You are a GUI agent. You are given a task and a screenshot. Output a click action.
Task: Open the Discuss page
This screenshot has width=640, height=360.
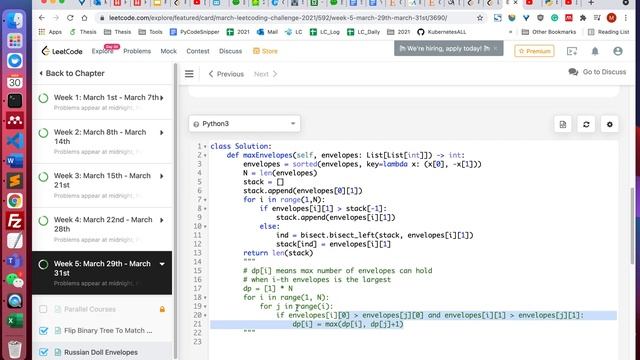point(231,51)
